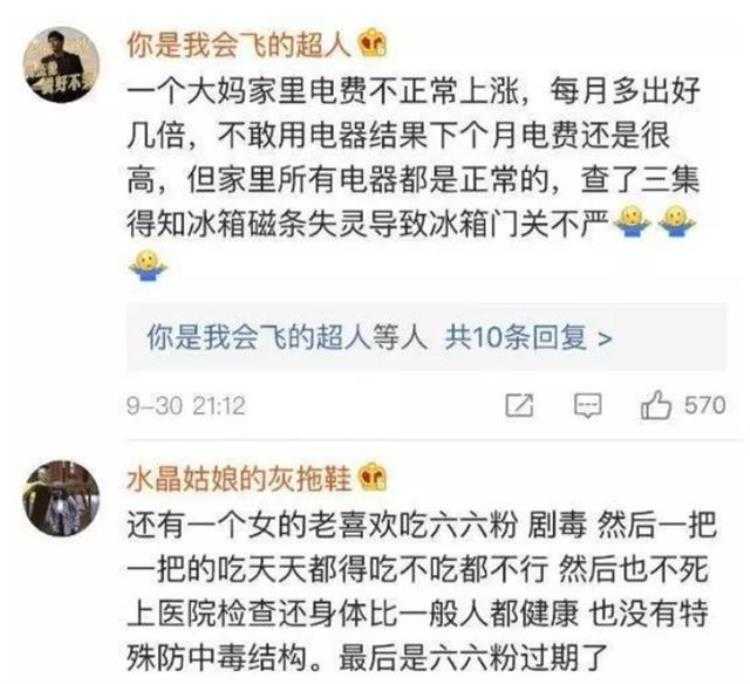This screenshot has height=684, width=750.
Task: Click second shrug emoji on fourth line
Action: coord(677,220)
